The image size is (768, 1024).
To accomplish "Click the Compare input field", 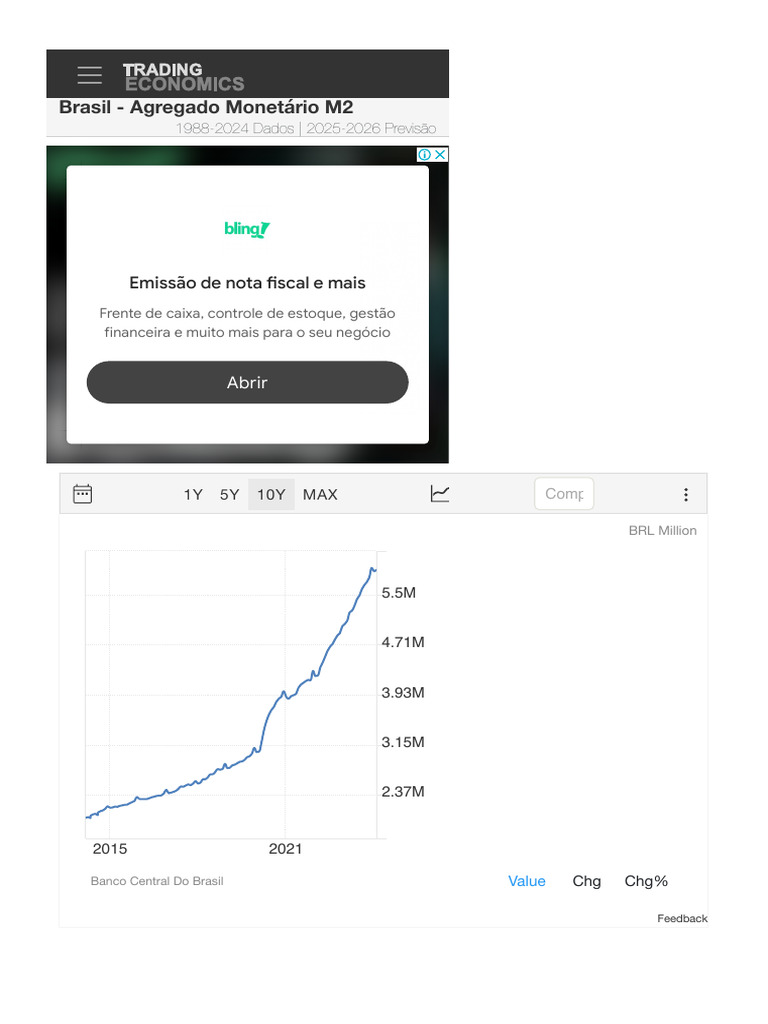I will click(564, 494).
